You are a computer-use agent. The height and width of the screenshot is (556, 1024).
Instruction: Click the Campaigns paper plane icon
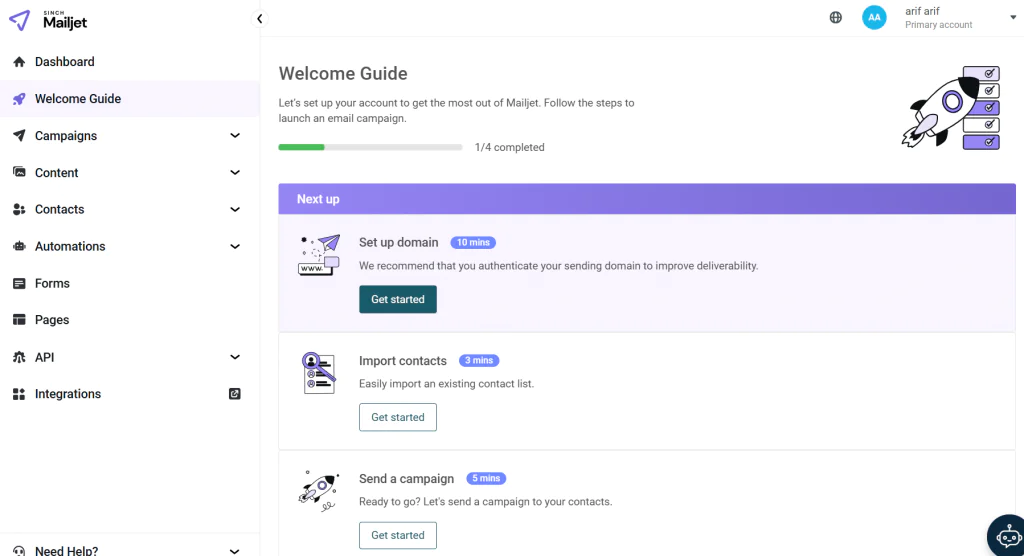19,135
